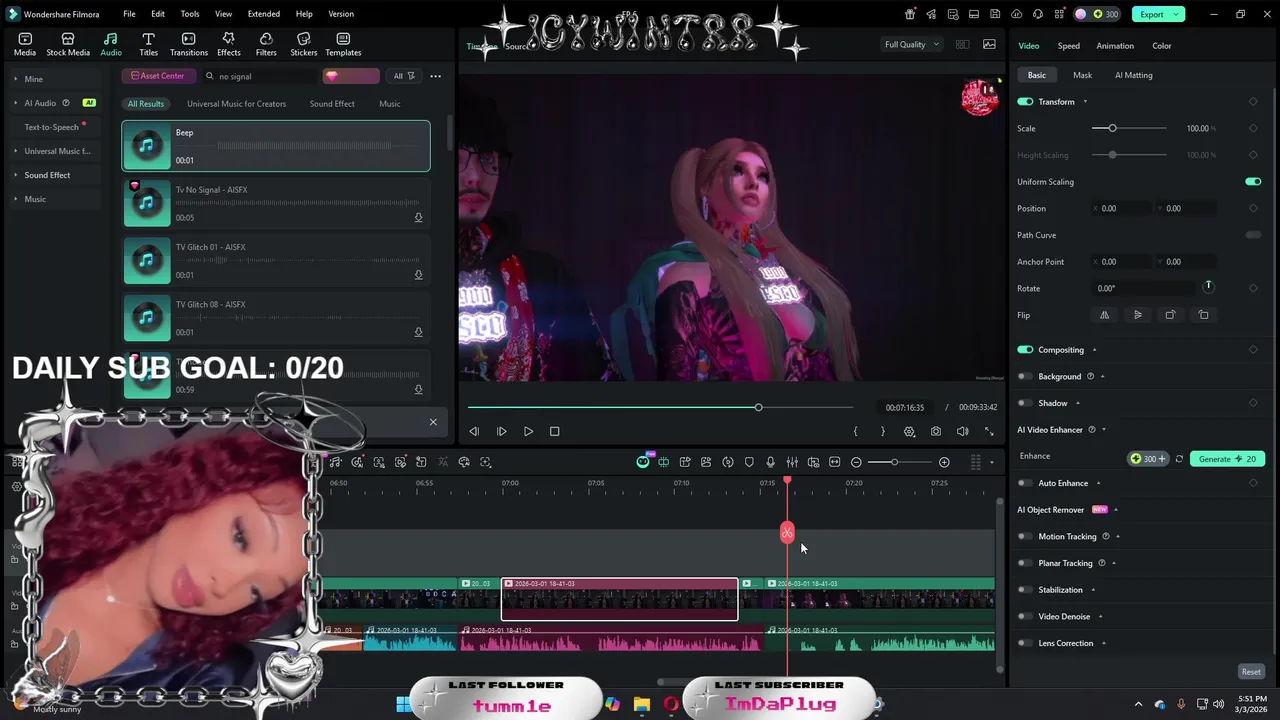Zoom out timeline with minus button
This screenshot has width=1280, height=720.
point(856,462)
